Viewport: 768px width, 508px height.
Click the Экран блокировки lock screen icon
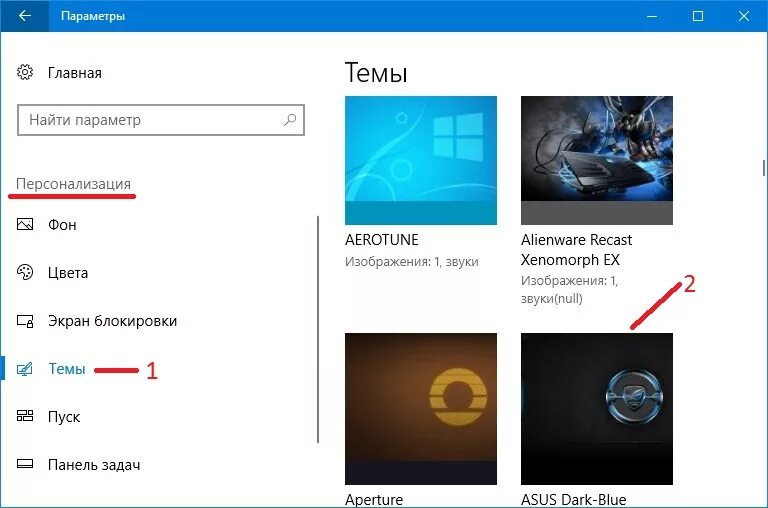click(25, 321)
